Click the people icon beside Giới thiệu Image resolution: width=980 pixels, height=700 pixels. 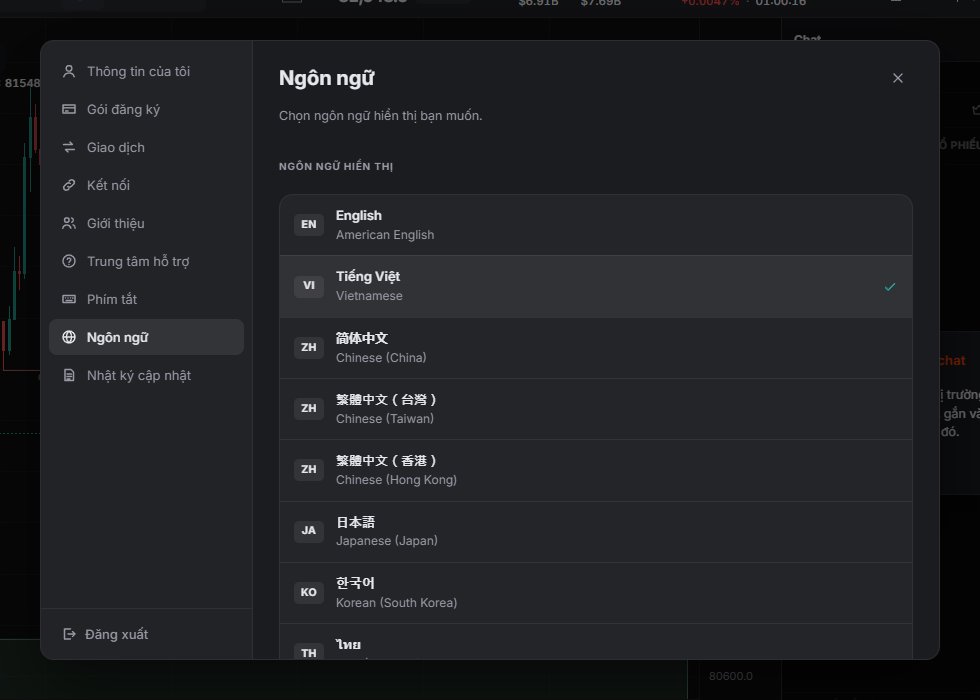[x=69, y=223]
